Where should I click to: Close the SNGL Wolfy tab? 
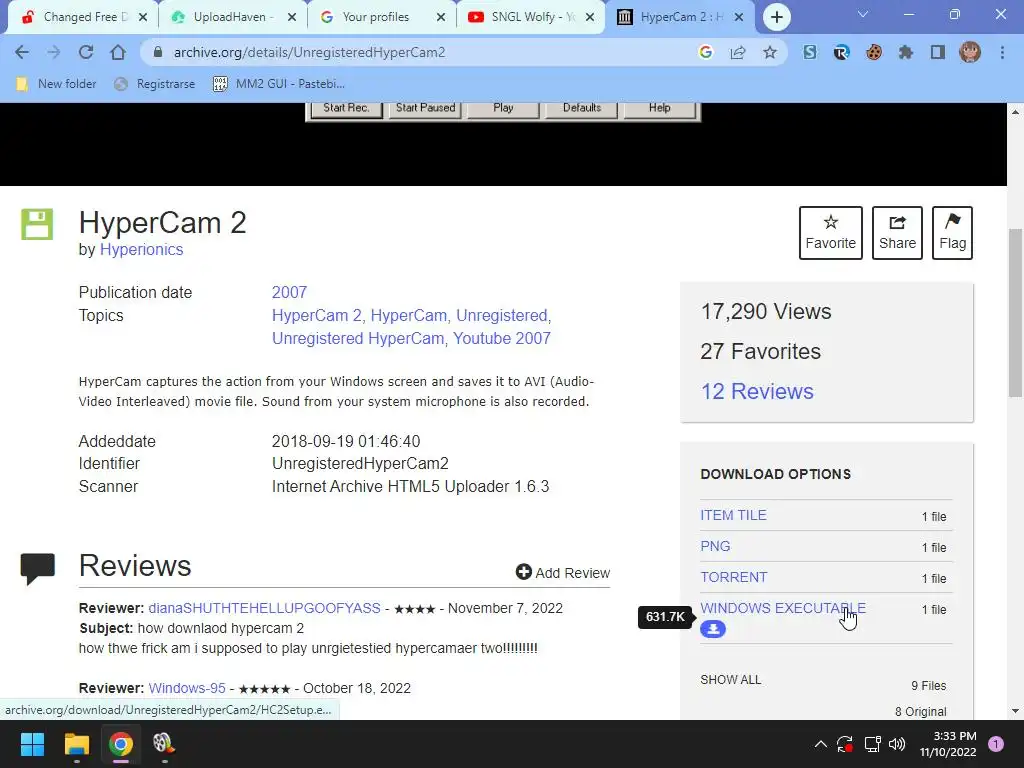[590, 17]
